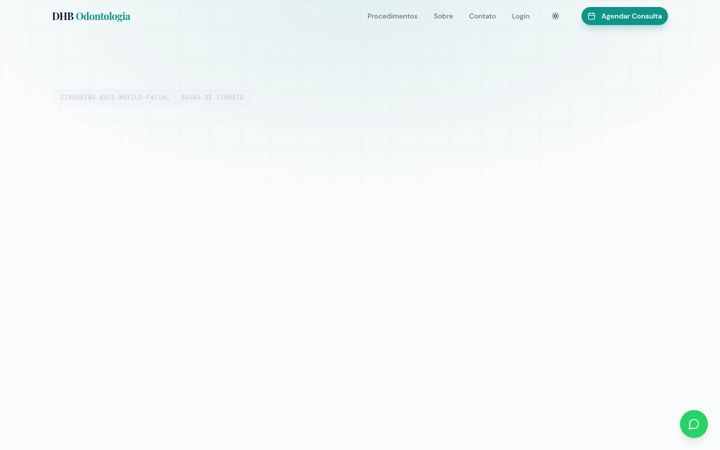The image size is (720, 450).
Task: Toggle light/dark theme sun icon
Action: point(555,16)
